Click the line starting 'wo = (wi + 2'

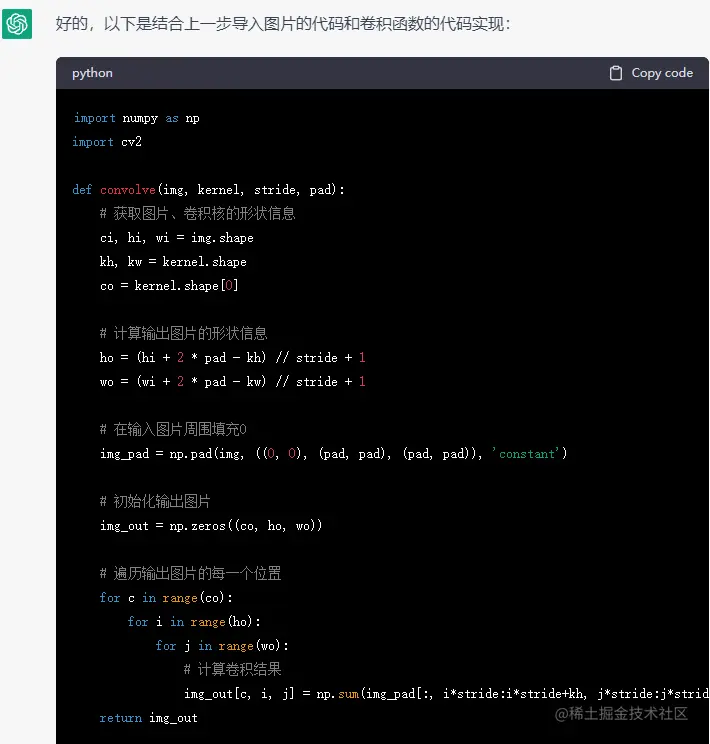click(x=233, y=381)
